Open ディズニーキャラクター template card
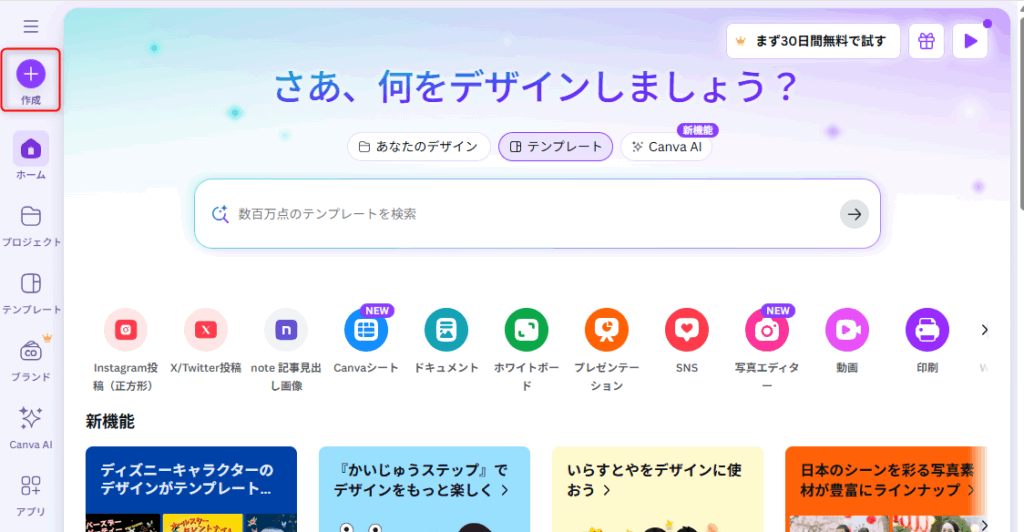The image size is (1024, 532). coord(191,489)
